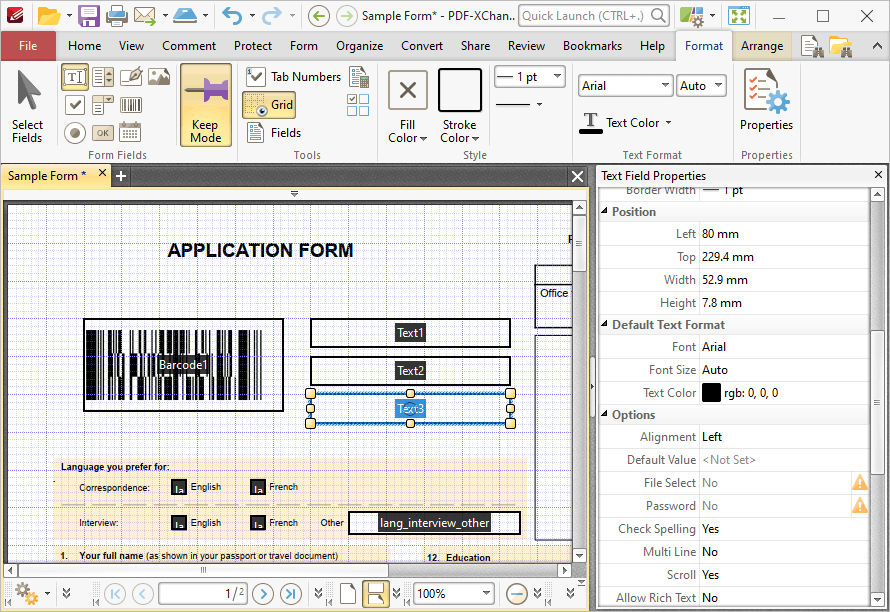Click the Find binoculars icon in ribbon
Screen dimensions: 890x612
pyautogui.click(x=812, y=46)
